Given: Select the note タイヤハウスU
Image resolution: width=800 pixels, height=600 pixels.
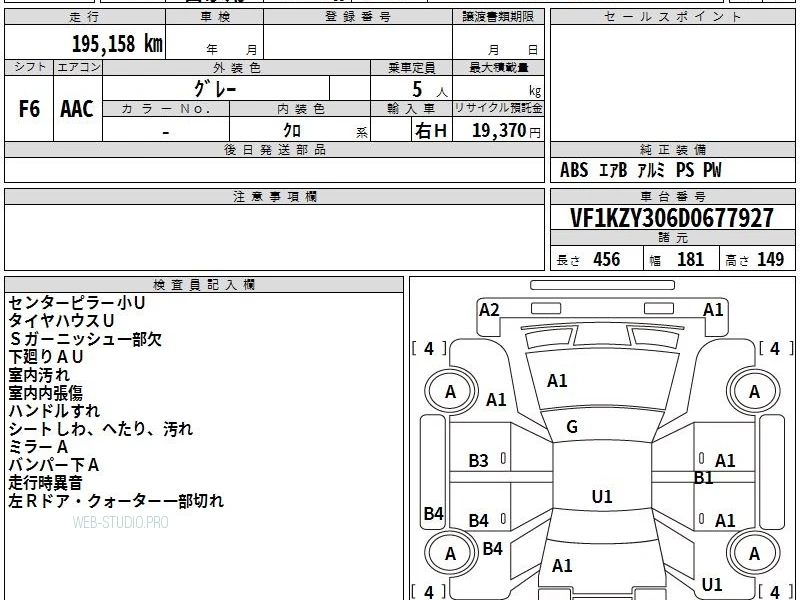Looking at the screenshot, I should pos(61,321).
